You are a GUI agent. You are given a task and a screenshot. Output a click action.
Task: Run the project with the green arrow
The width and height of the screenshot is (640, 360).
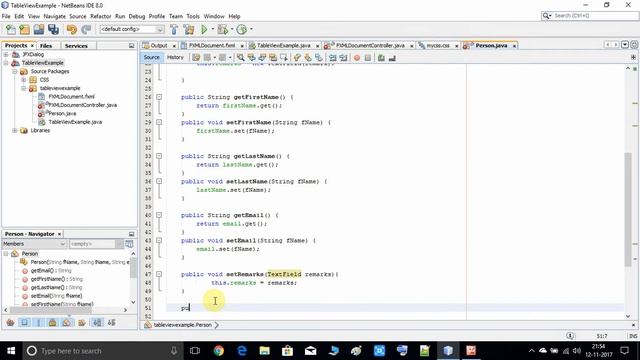[204, 29]
